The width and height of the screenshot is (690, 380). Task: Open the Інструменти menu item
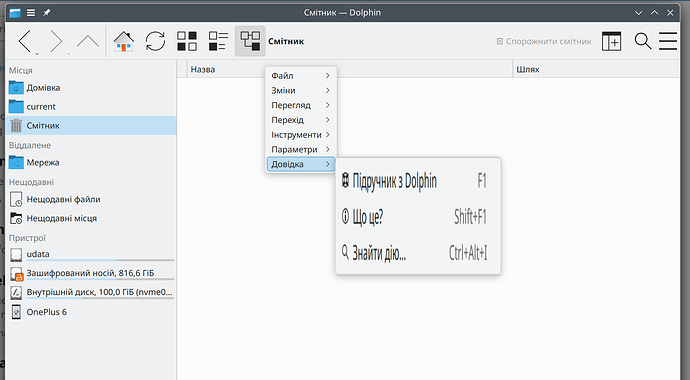(x=301, y=135)
